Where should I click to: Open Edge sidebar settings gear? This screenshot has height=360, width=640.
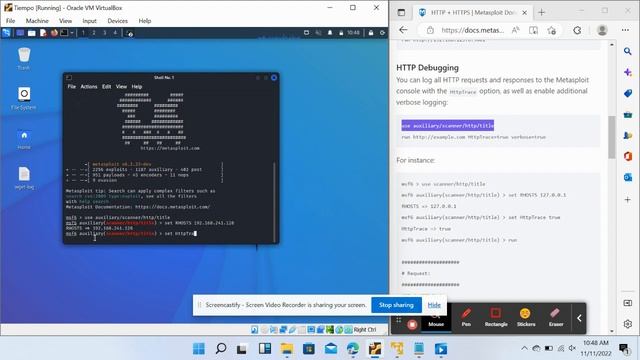pos(628,324)
